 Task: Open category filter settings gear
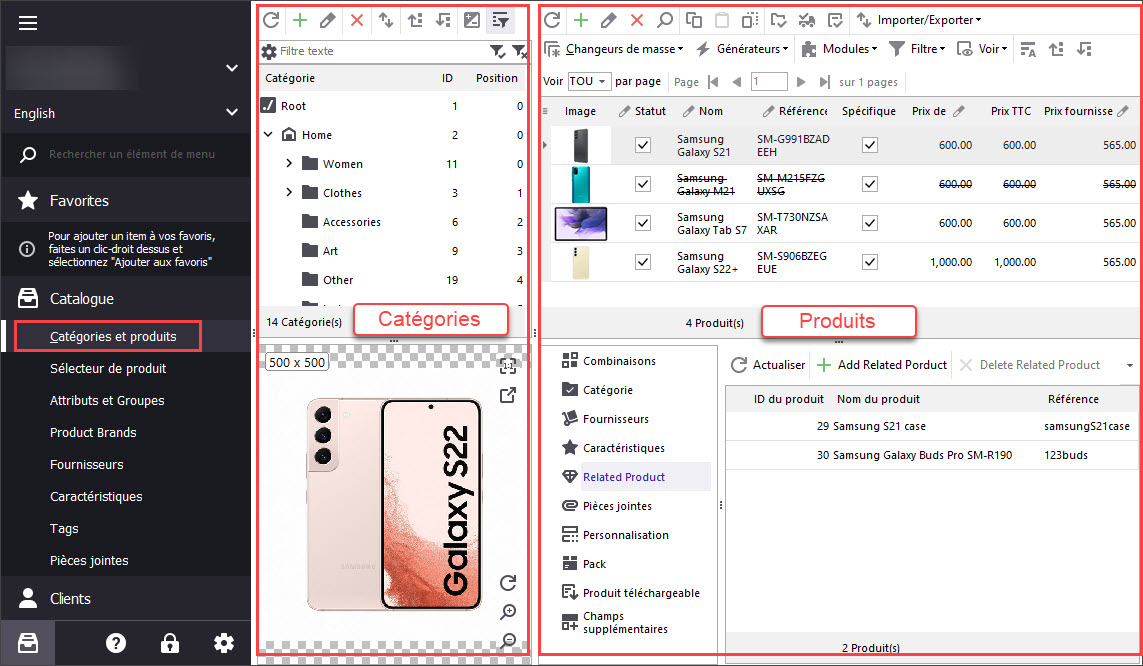tap(269, 51)
